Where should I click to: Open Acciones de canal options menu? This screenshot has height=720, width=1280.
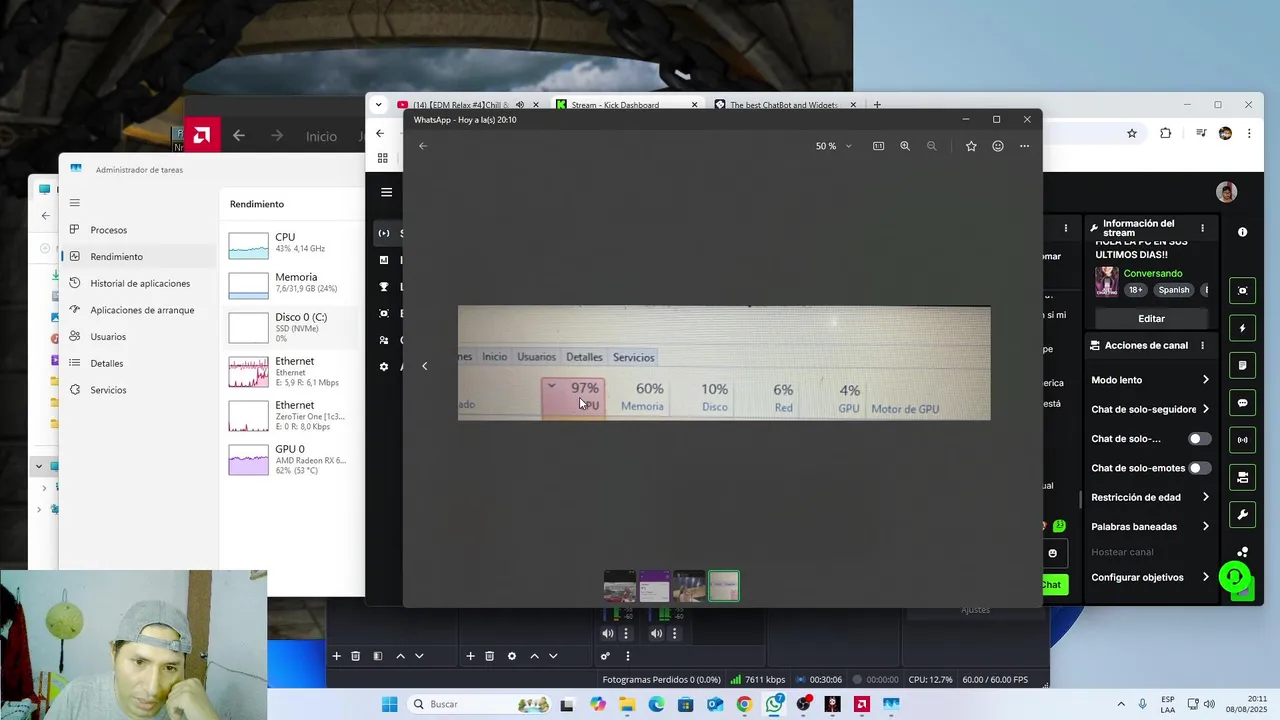(x=1202, y=346)
